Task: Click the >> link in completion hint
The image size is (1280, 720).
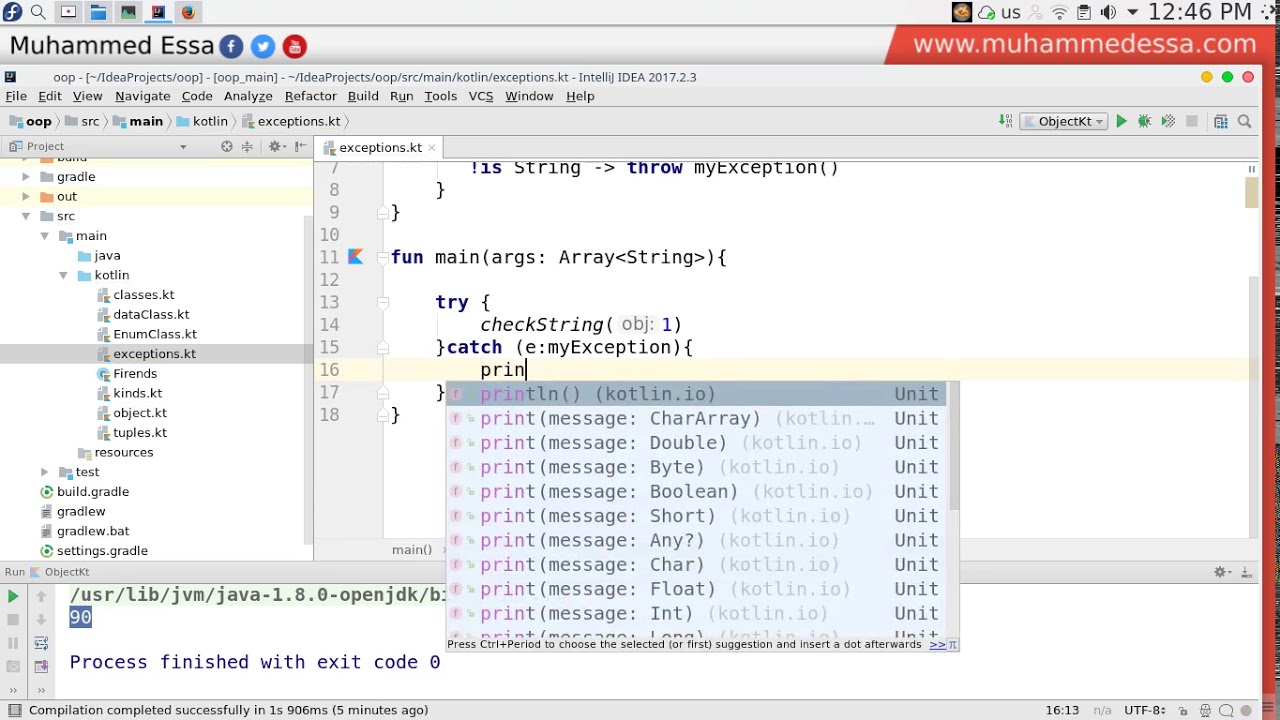Action: [937, 645]
